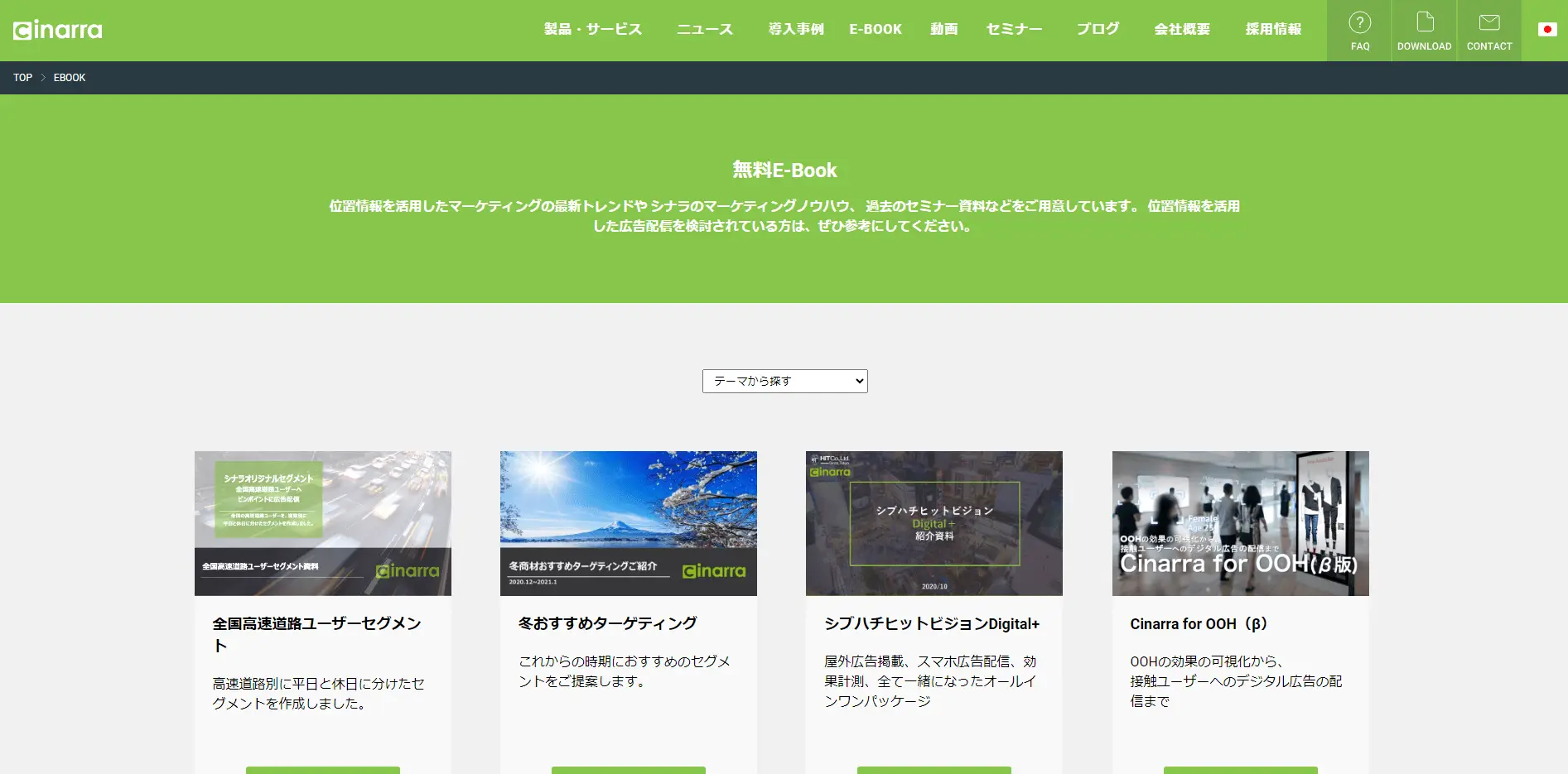
Task: Click the 冬おすすめターゲティング card title
Action: click(x=608, y=623)
